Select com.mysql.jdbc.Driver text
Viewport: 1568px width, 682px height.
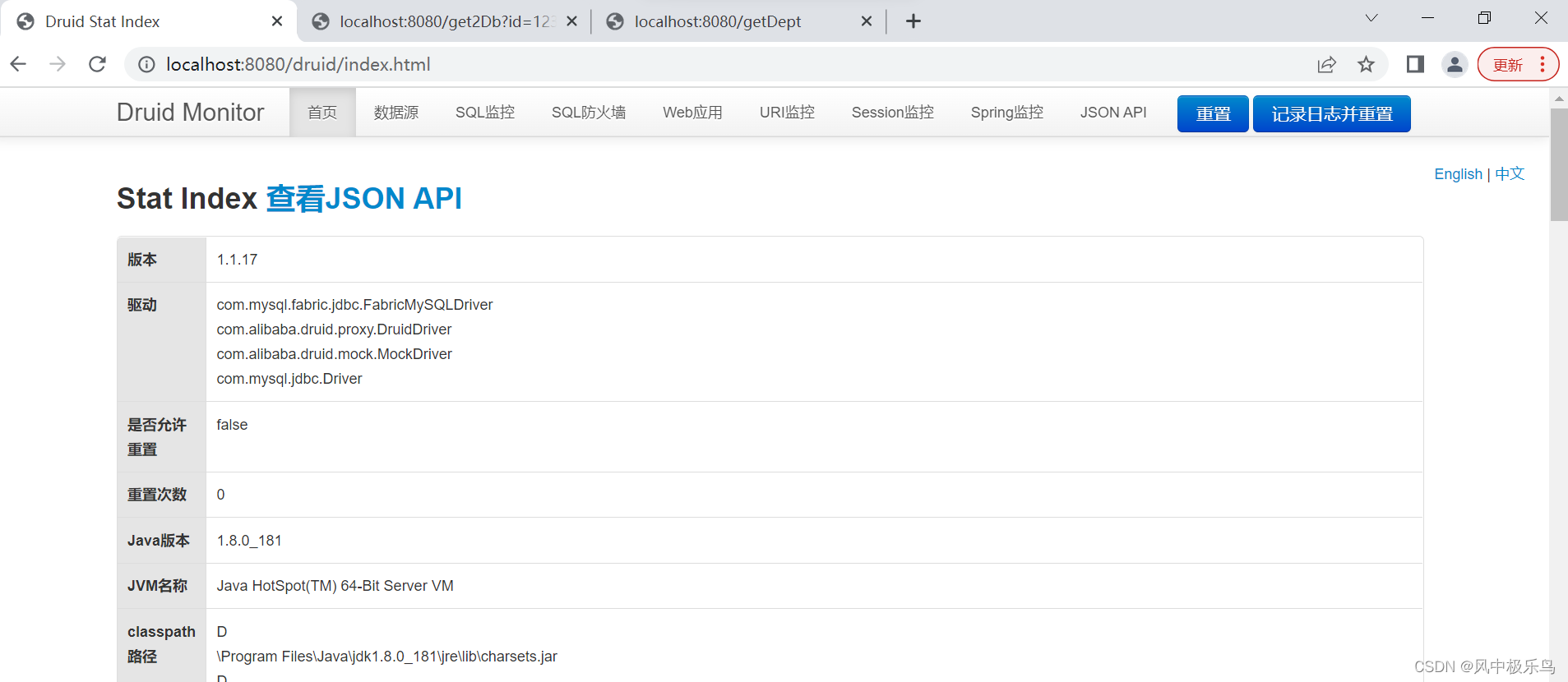click(289, 379)
